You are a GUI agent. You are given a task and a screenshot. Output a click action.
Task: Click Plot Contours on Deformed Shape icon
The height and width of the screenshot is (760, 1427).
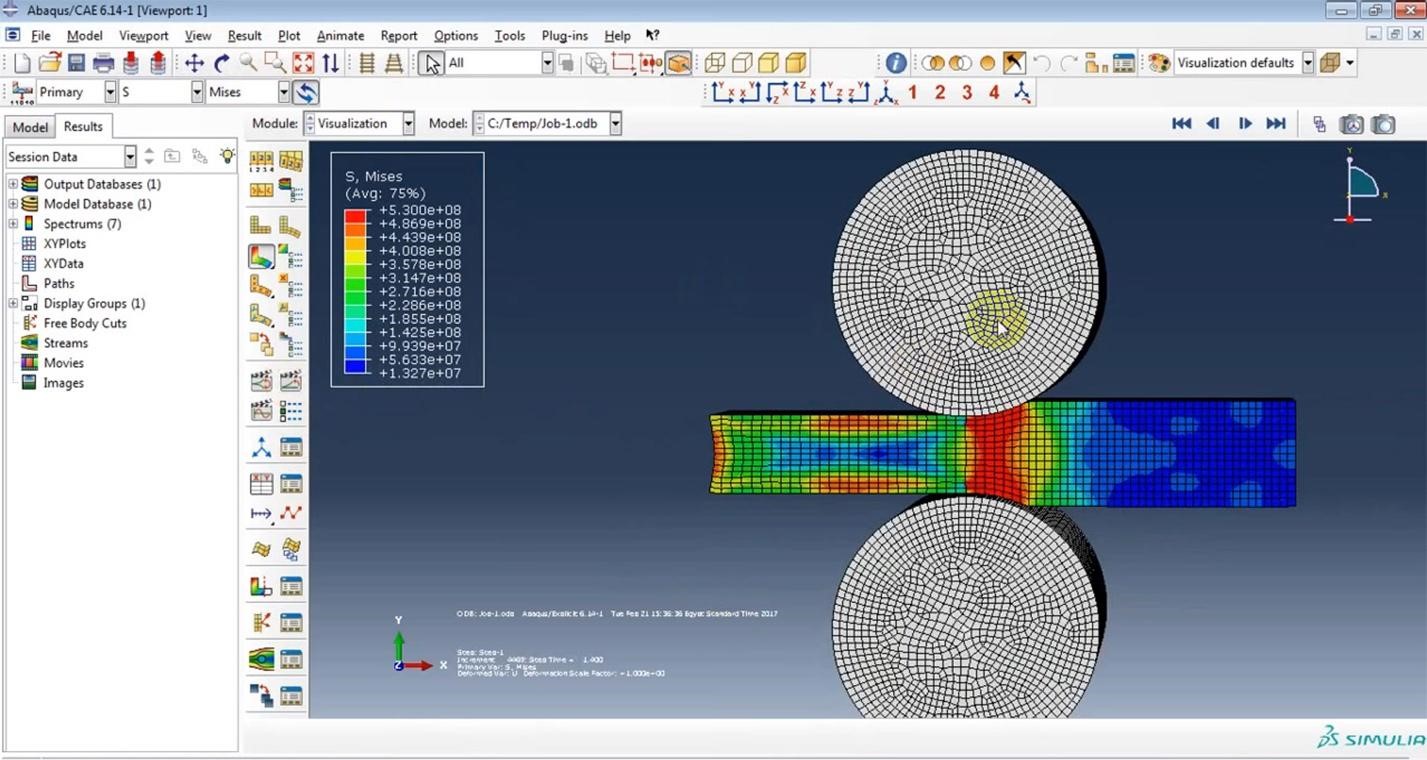click(x=261, y=257)
